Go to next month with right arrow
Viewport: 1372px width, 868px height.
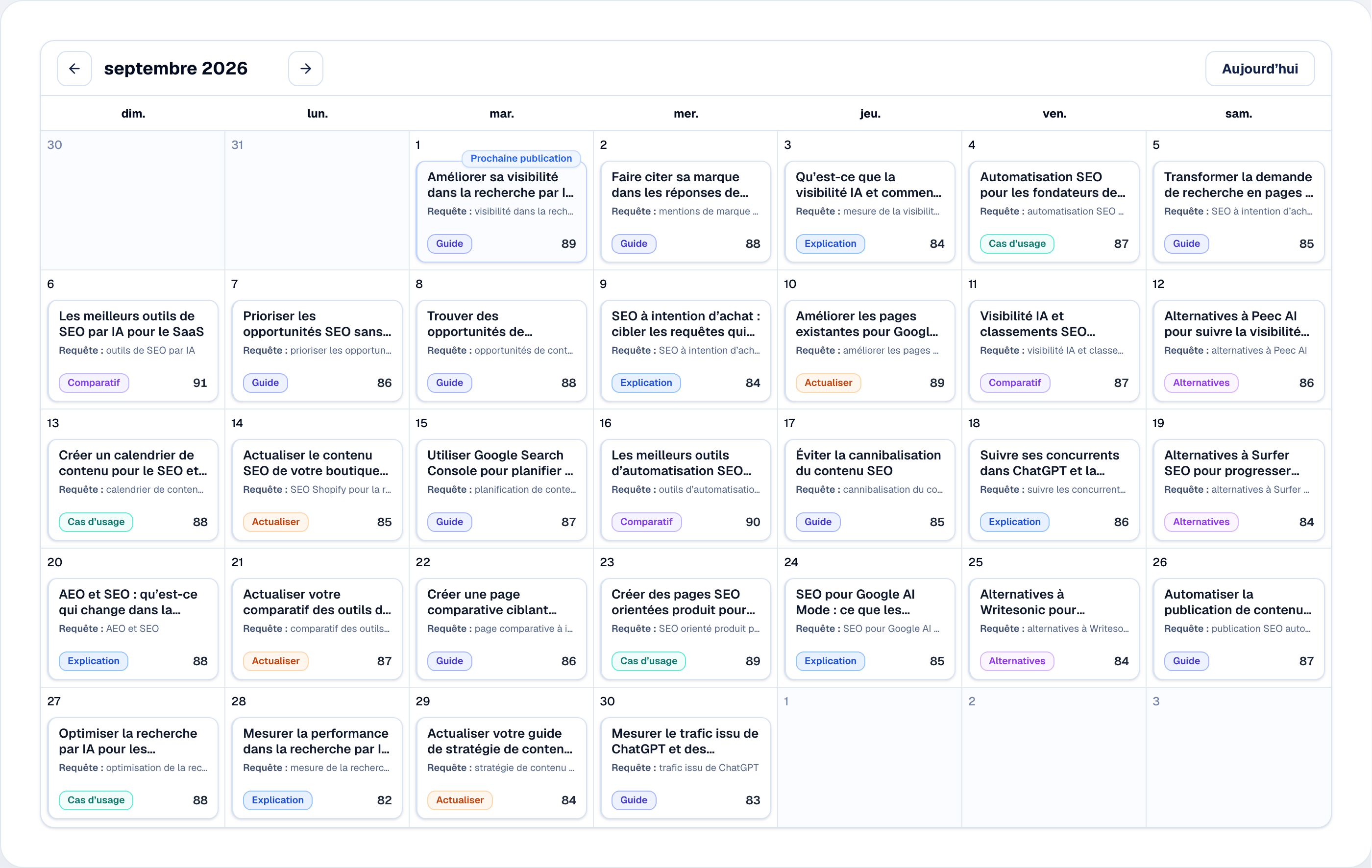(305, 69)
